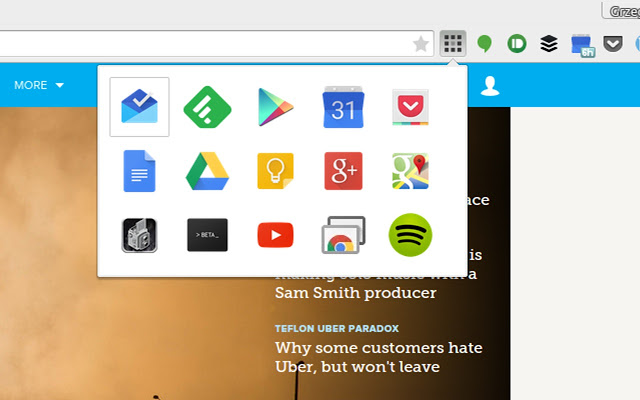Open the green Pushbullet extension
The width and height of the screenshot is (640, 400).
point(517,43)
